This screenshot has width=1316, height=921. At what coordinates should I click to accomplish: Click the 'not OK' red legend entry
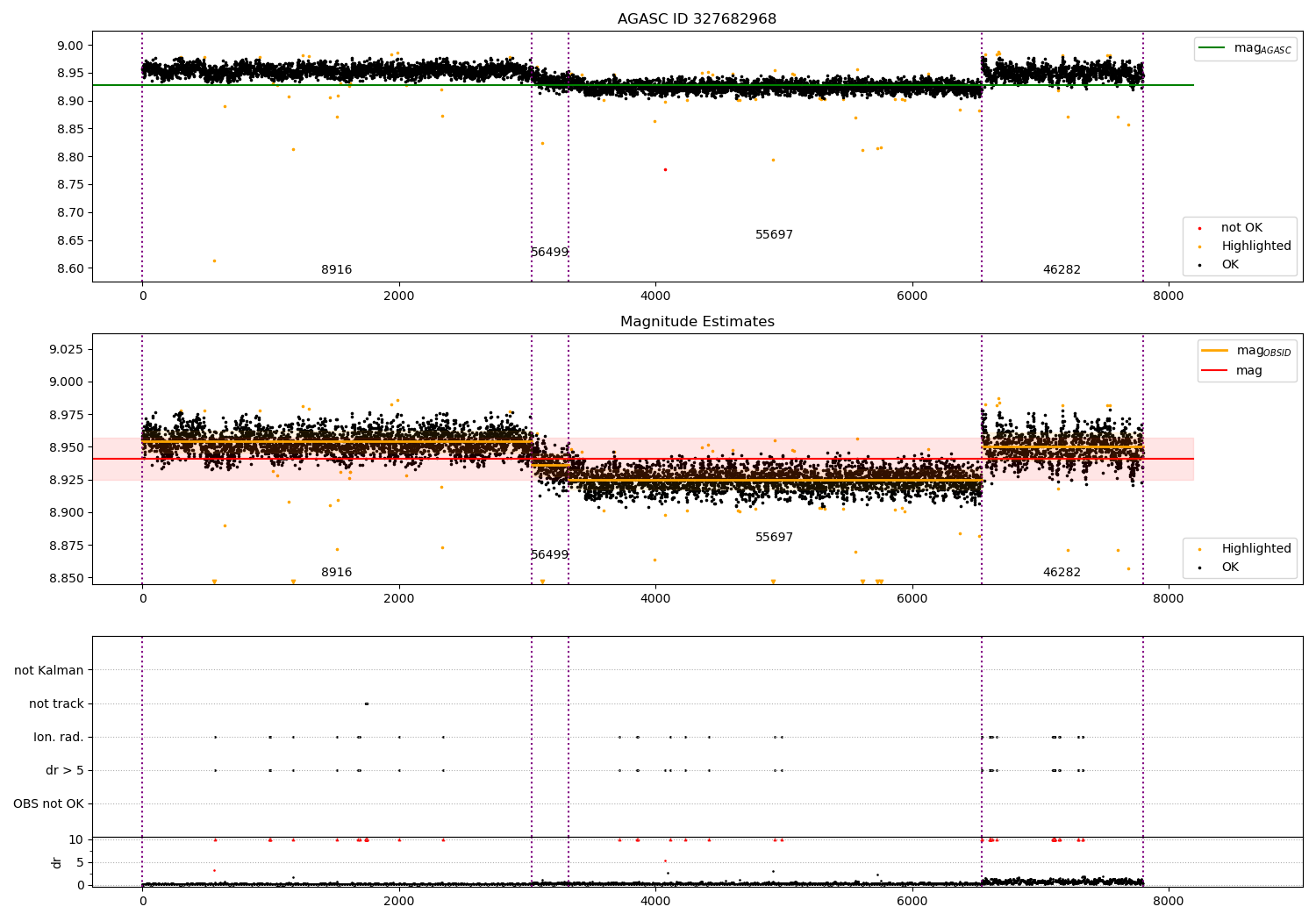click(1241, 227)
